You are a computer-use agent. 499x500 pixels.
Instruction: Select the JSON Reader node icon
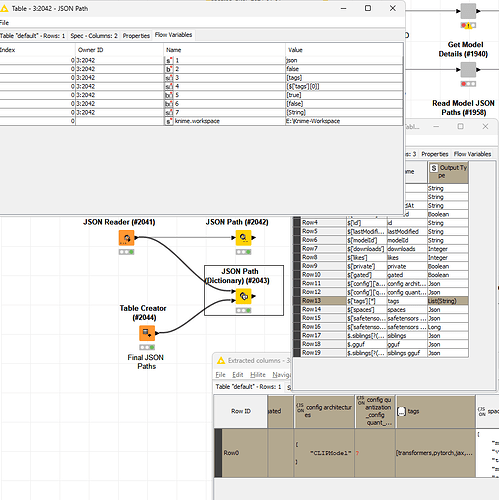tap(126, 238)
